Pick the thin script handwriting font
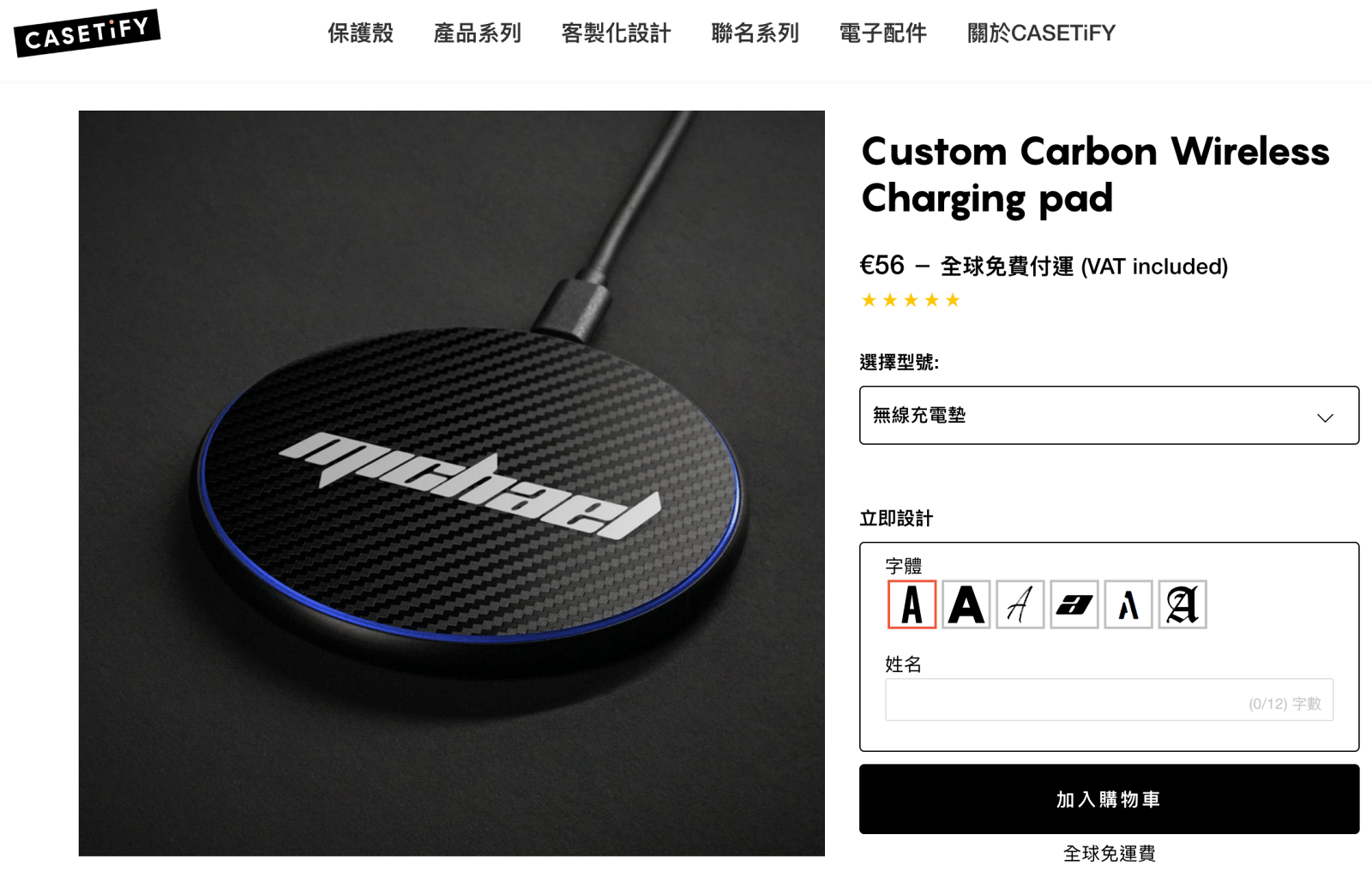The image size is (1372, 871). pos(1020,604)
